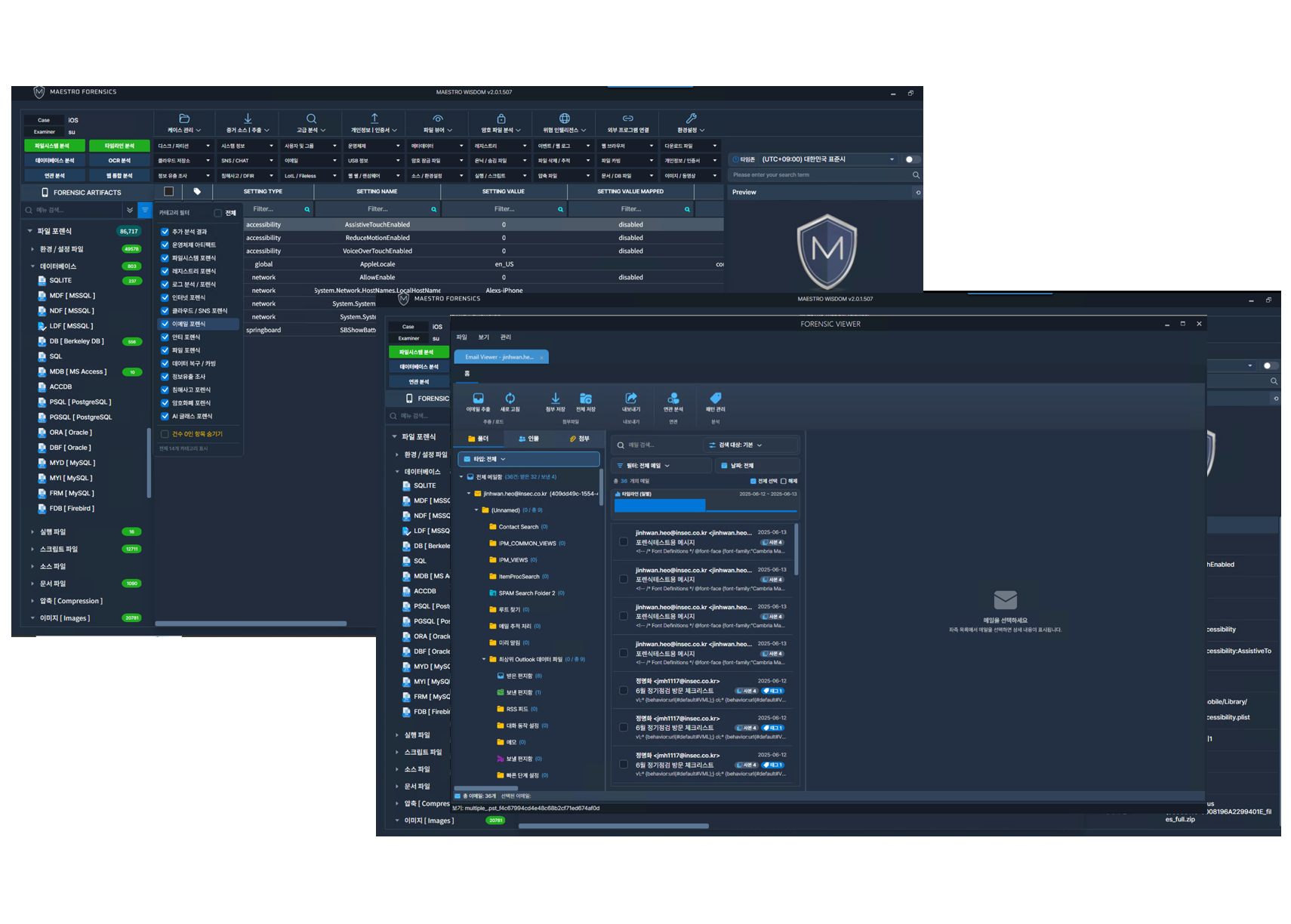This screenshot has width=1291, height=924.
Task: Click the 이메일 추출 email extract icon
Action: point(478,399)
